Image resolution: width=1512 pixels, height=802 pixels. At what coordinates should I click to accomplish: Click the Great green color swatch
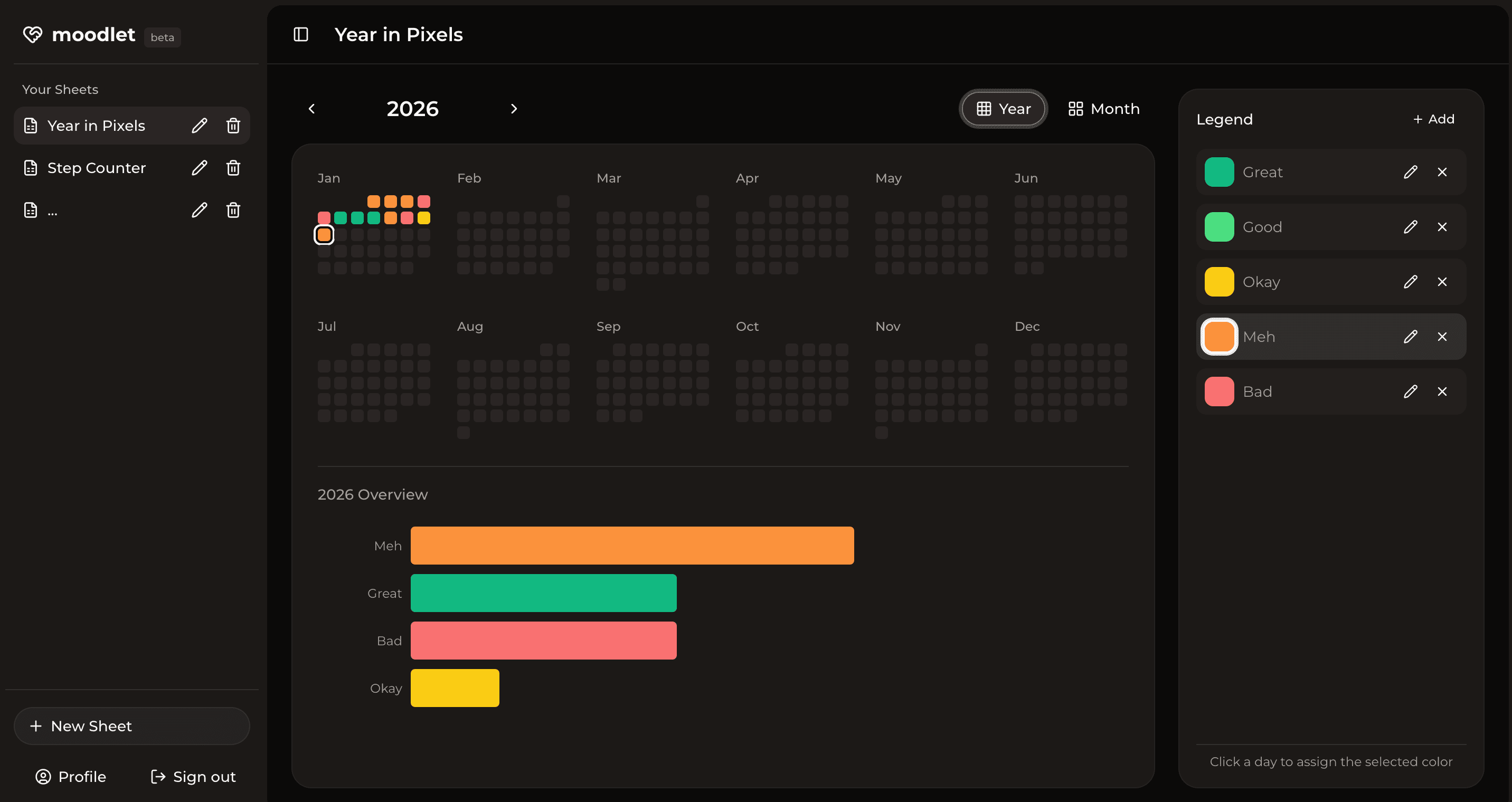tap(1218, 171)
